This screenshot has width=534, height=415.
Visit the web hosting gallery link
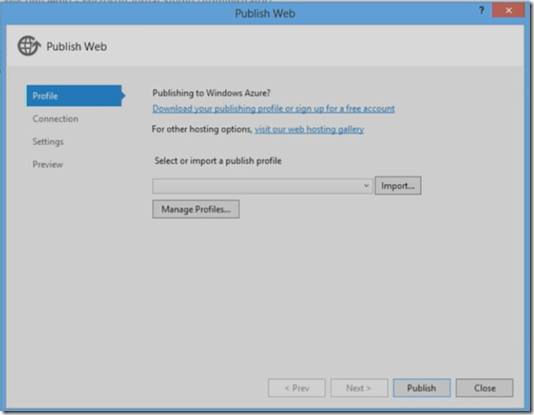pyautogui.click(x=309, y=129)
